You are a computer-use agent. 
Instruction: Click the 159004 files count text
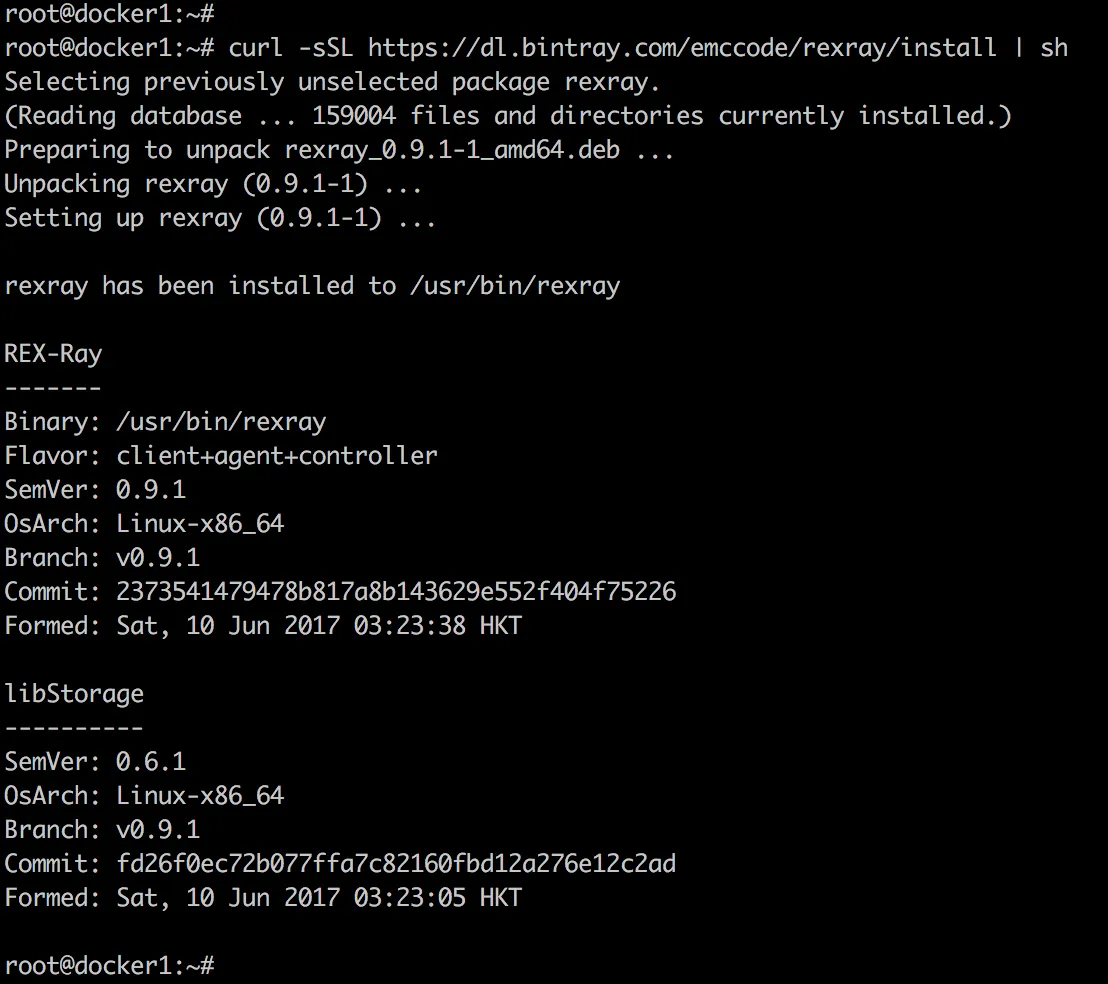coord(354,116)
